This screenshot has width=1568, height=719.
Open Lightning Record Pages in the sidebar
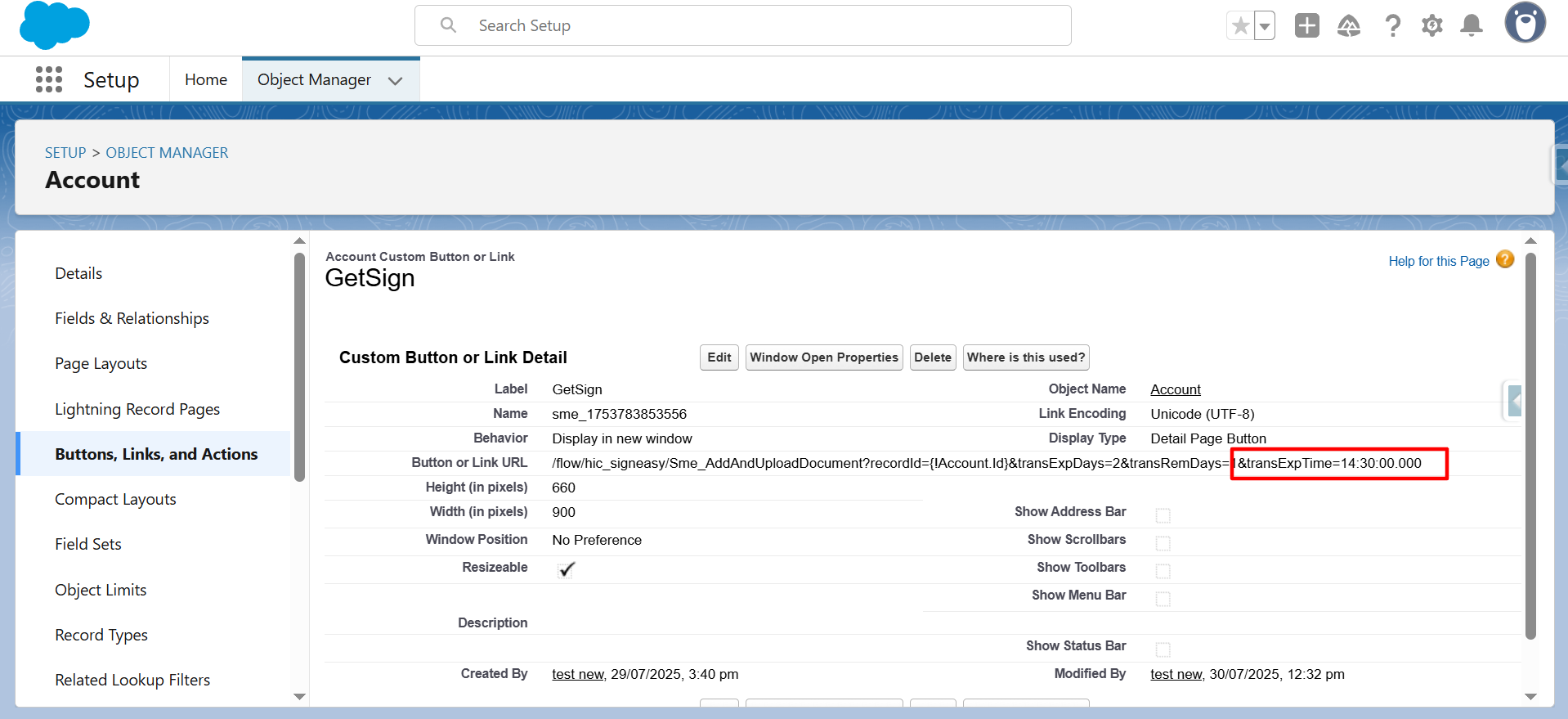coord(137,409)
